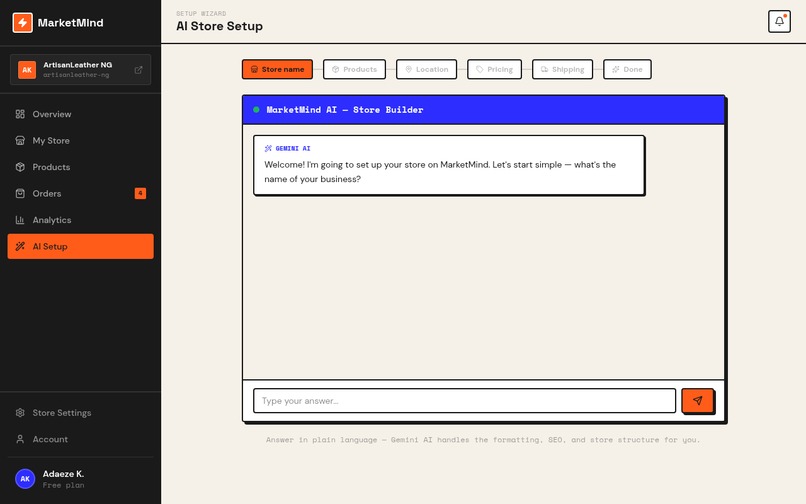Select the Products wizard step
The width and height of the screenshot is (806, 504).
(354, 69)
